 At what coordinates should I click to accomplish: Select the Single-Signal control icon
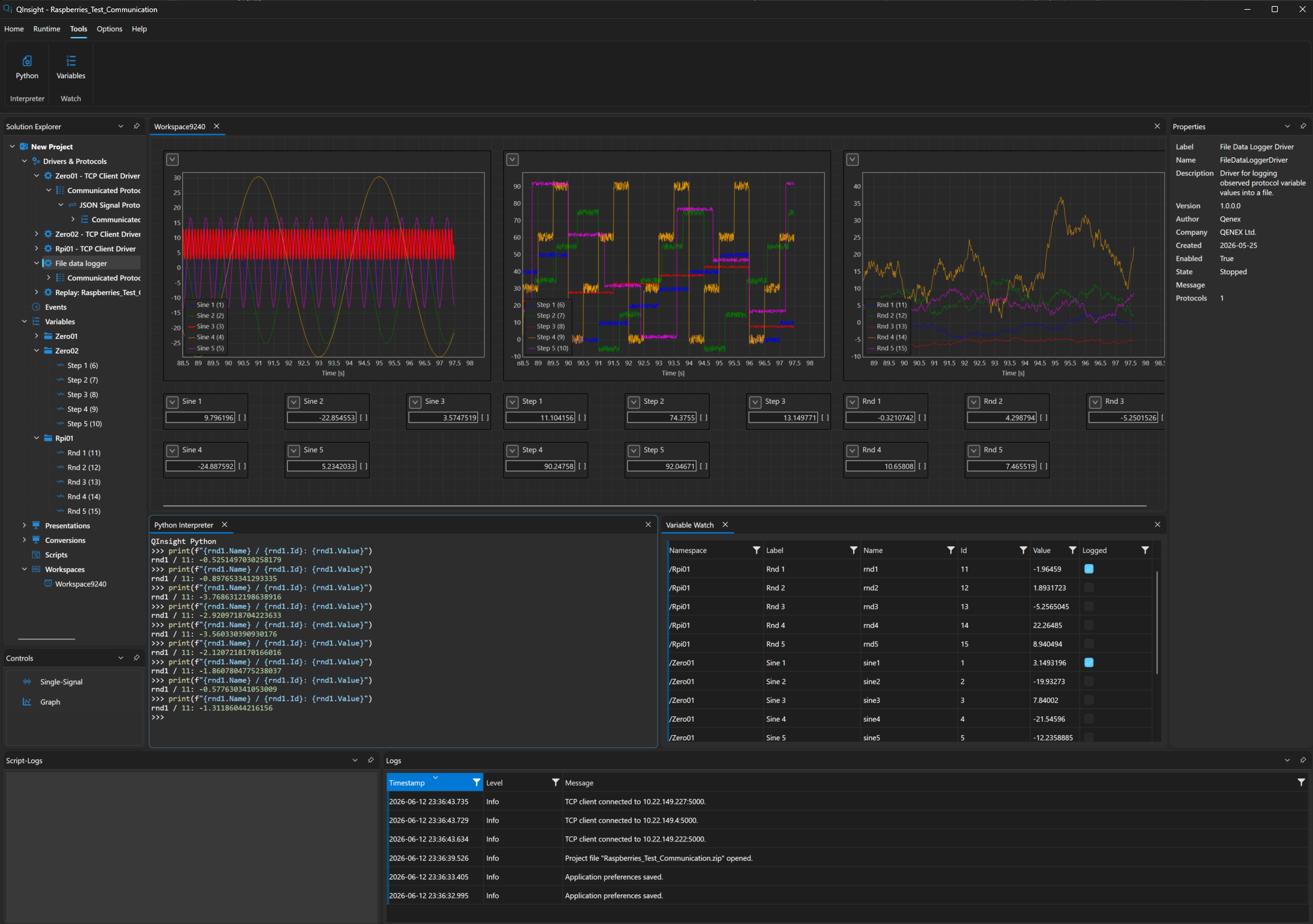pyautogui.click(x=27, y=682)
